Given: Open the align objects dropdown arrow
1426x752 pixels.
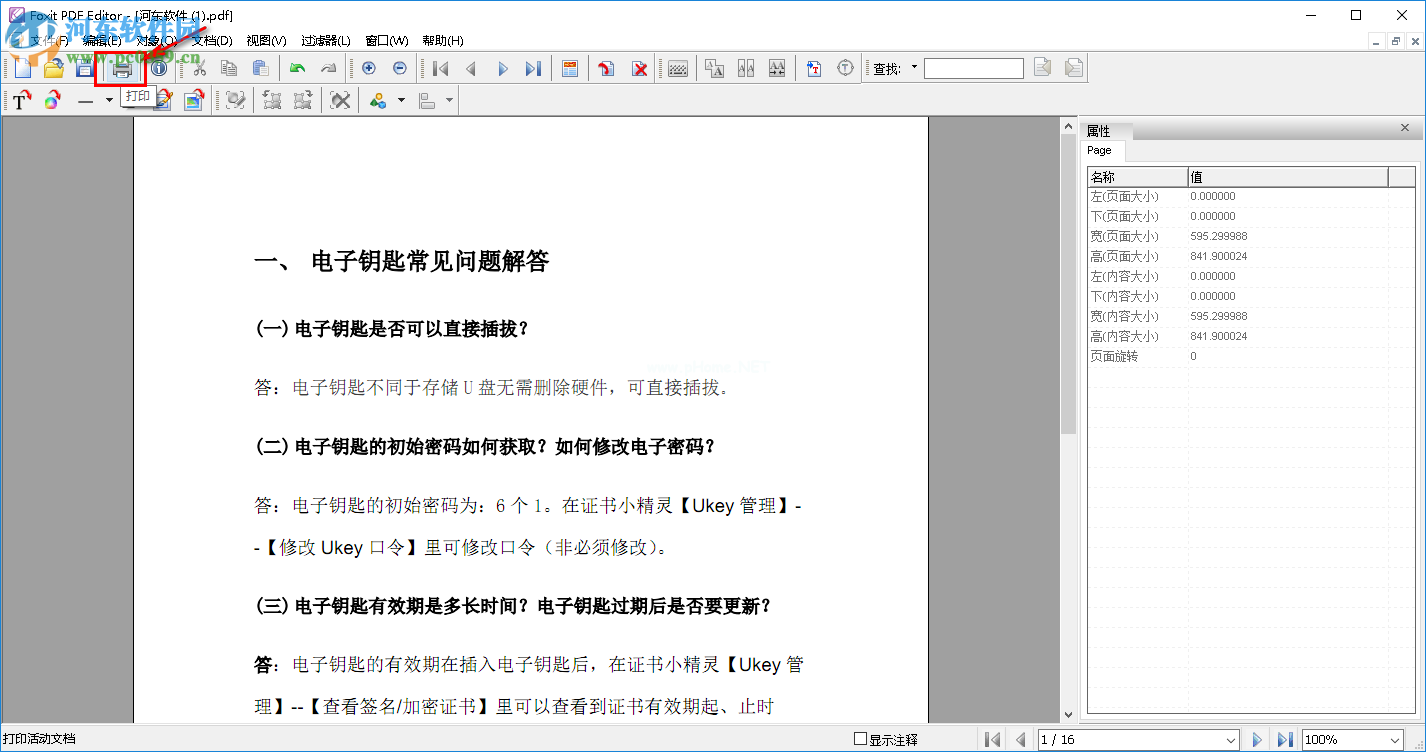Looking at the screenshot, I should [x=450, y=100].
